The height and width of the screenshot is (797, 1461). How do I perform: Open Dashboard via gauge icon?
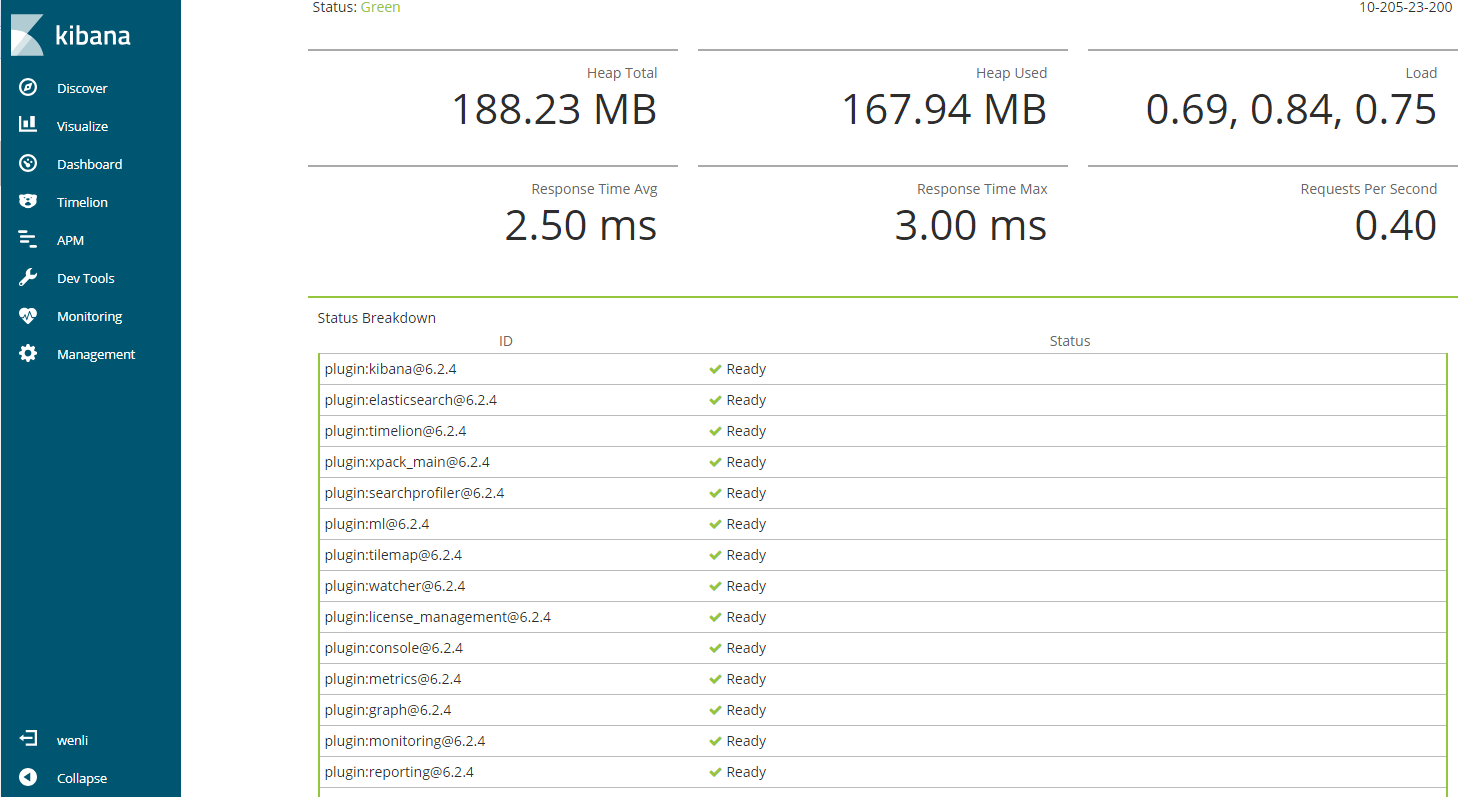point(28,164)
